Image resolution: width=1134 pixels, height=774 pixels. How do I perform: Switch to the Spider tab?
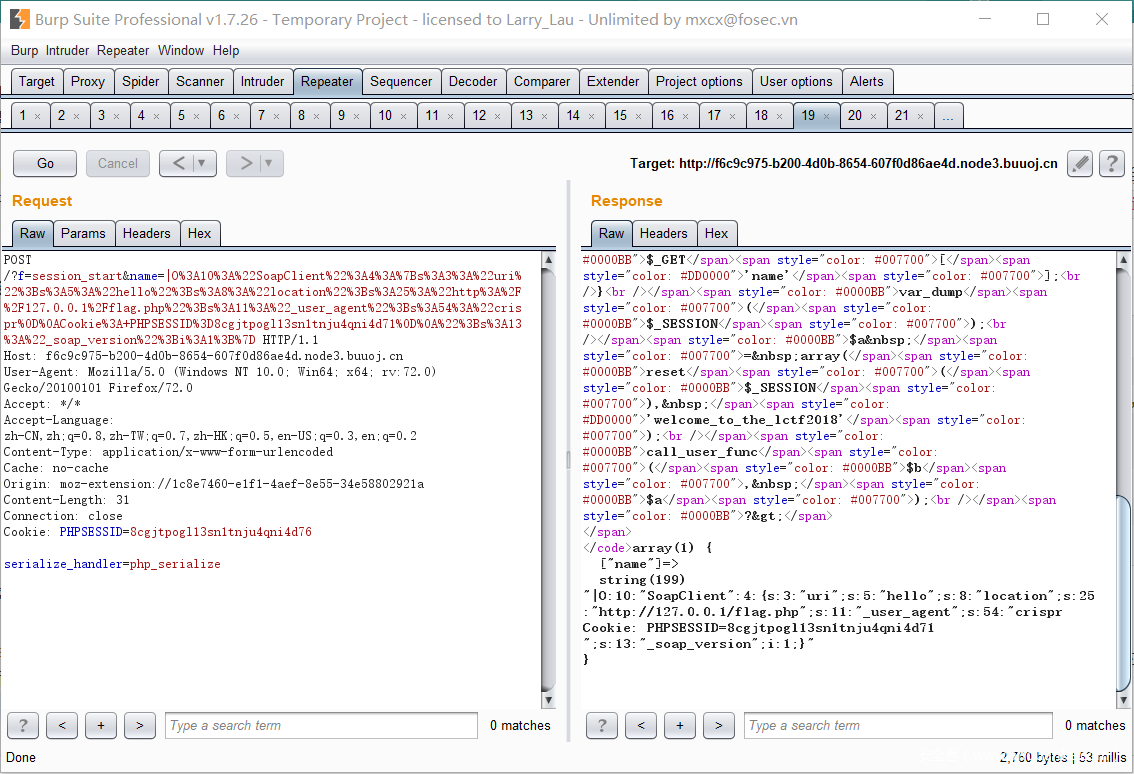point(140,82)
